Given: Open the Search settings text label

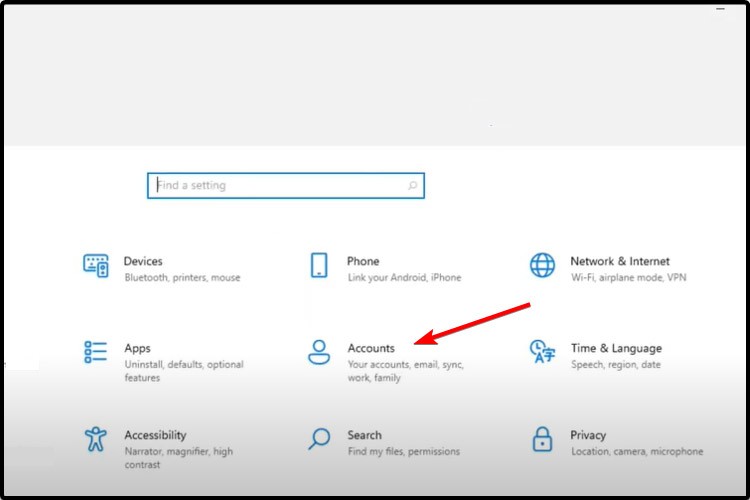Looking at the screenshot, I should tap(365, 435).
